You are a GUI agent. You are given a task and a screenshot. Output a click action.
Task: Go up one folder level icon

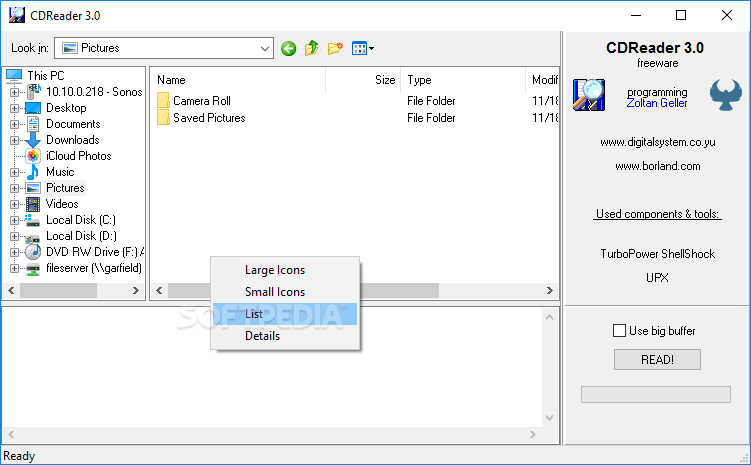(x=311, y=48)
